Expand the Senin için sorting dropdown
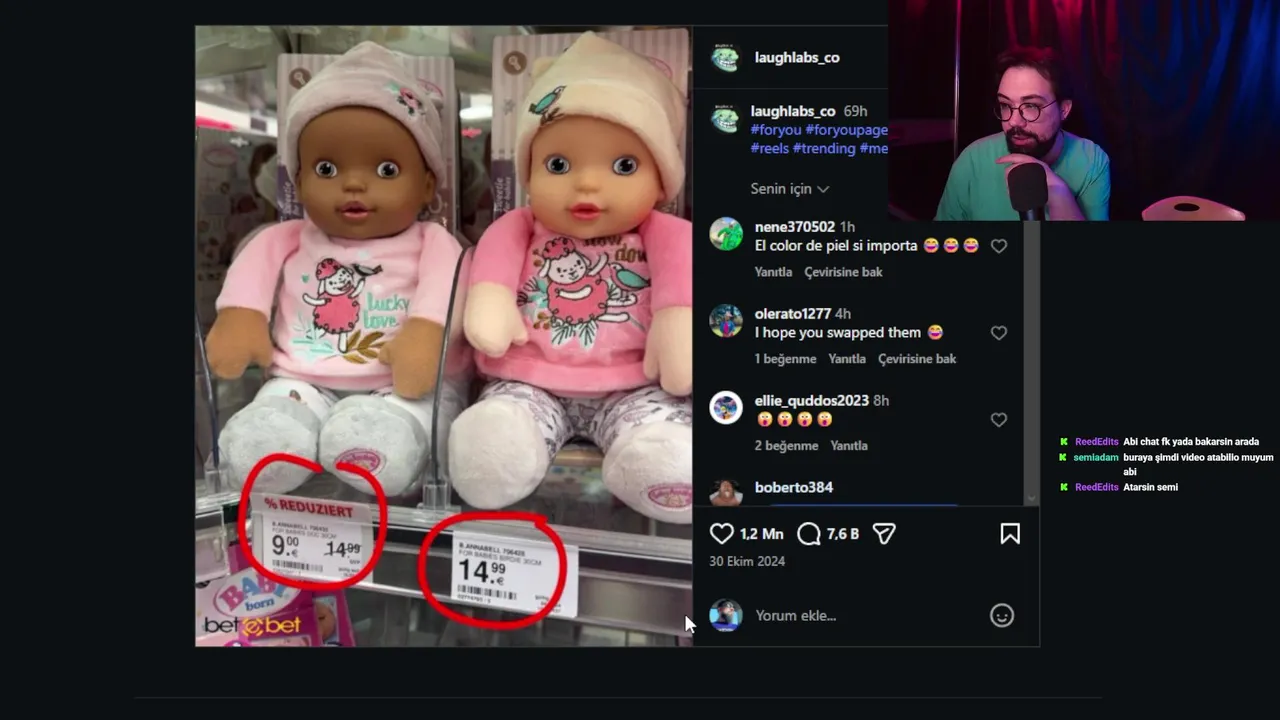The width and height of the screenshot is (1280, 720). tap(790, 188)
